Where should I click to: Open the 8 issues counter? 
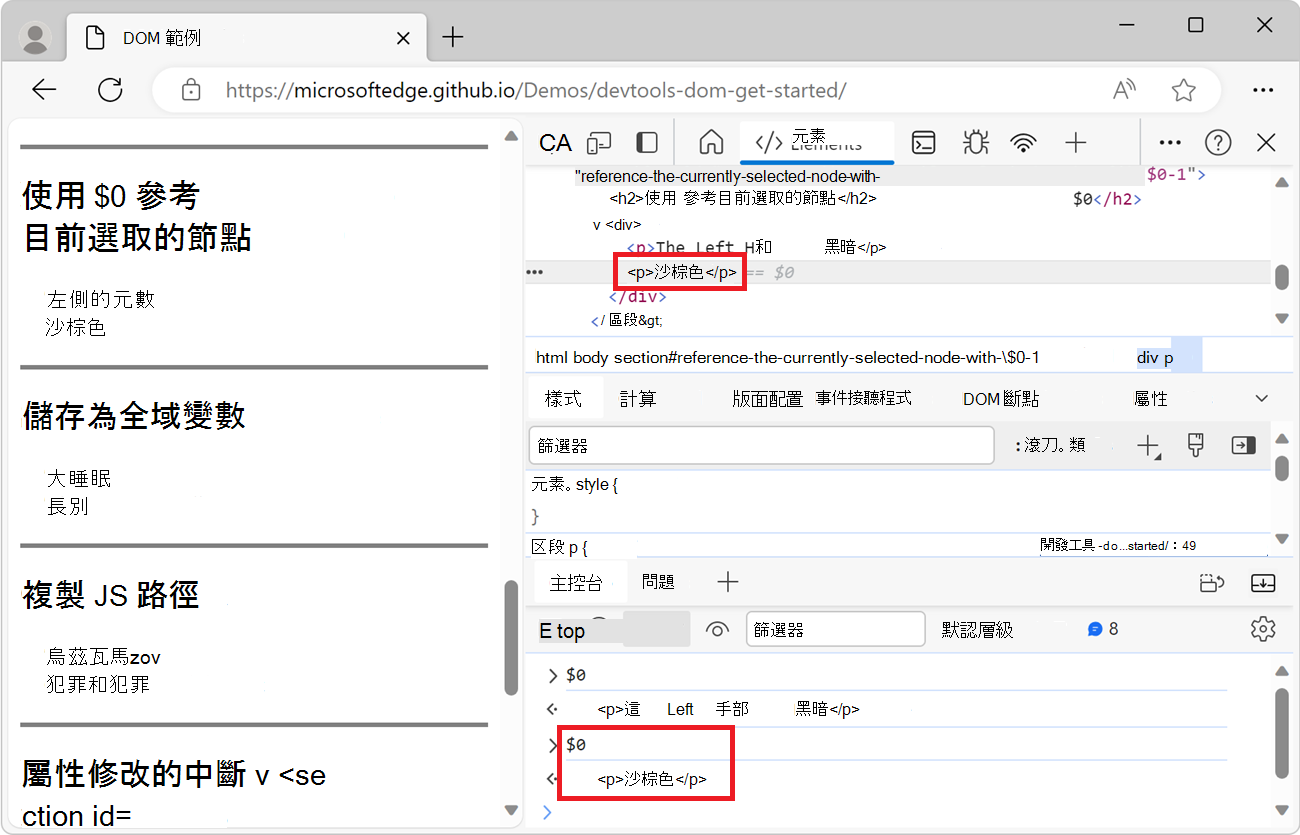[1103, 630]
